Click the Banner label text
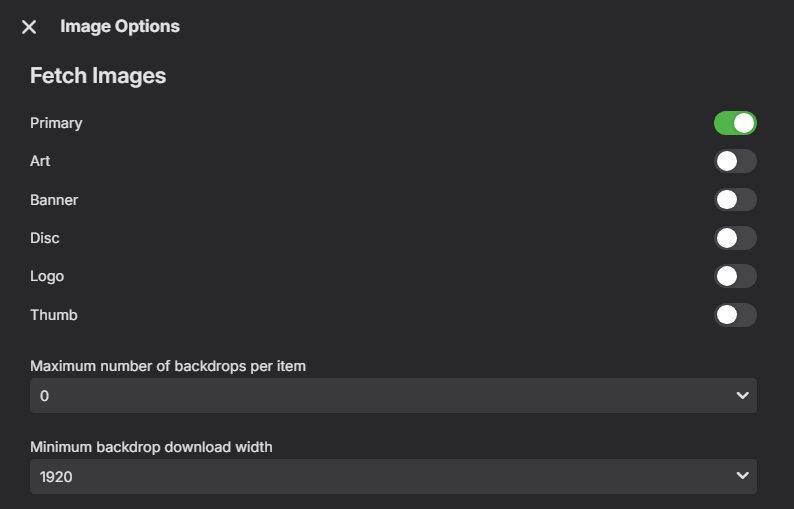Image resolution: width=794 pixels, height=509 pixels. [x=54, y=200]
